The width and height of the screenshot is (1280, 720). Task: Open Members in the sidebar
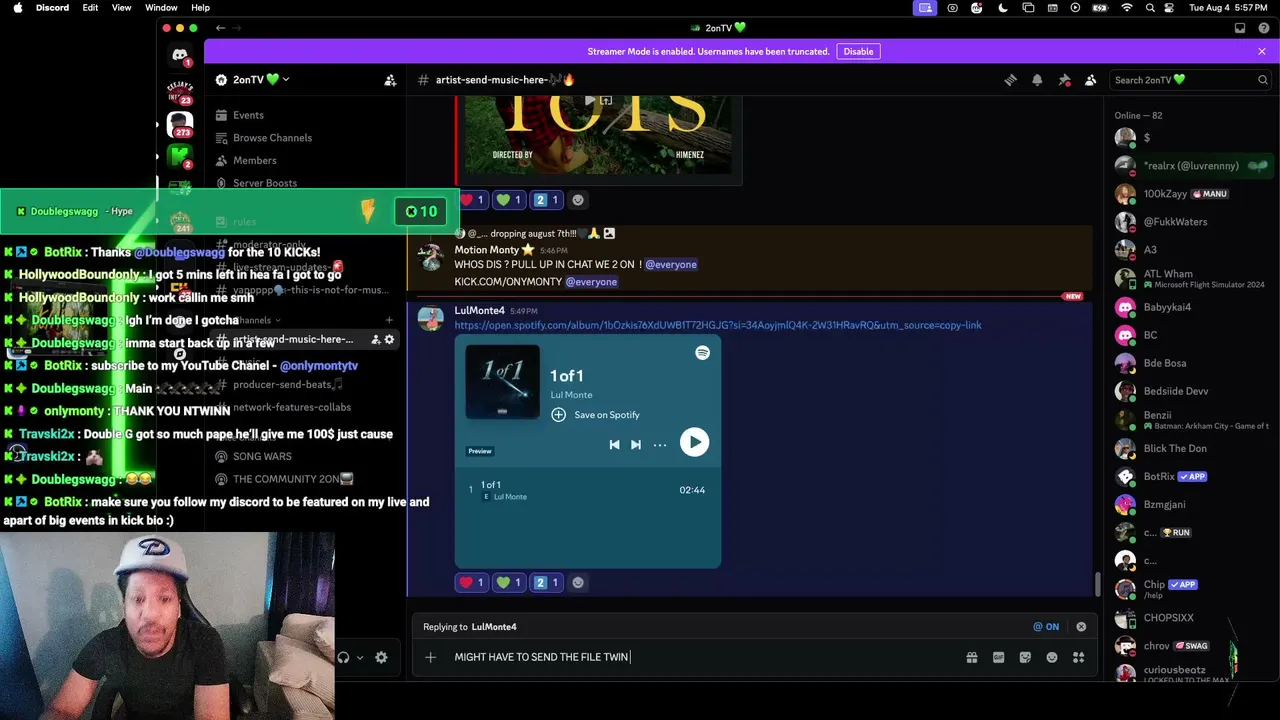point(254,160)
